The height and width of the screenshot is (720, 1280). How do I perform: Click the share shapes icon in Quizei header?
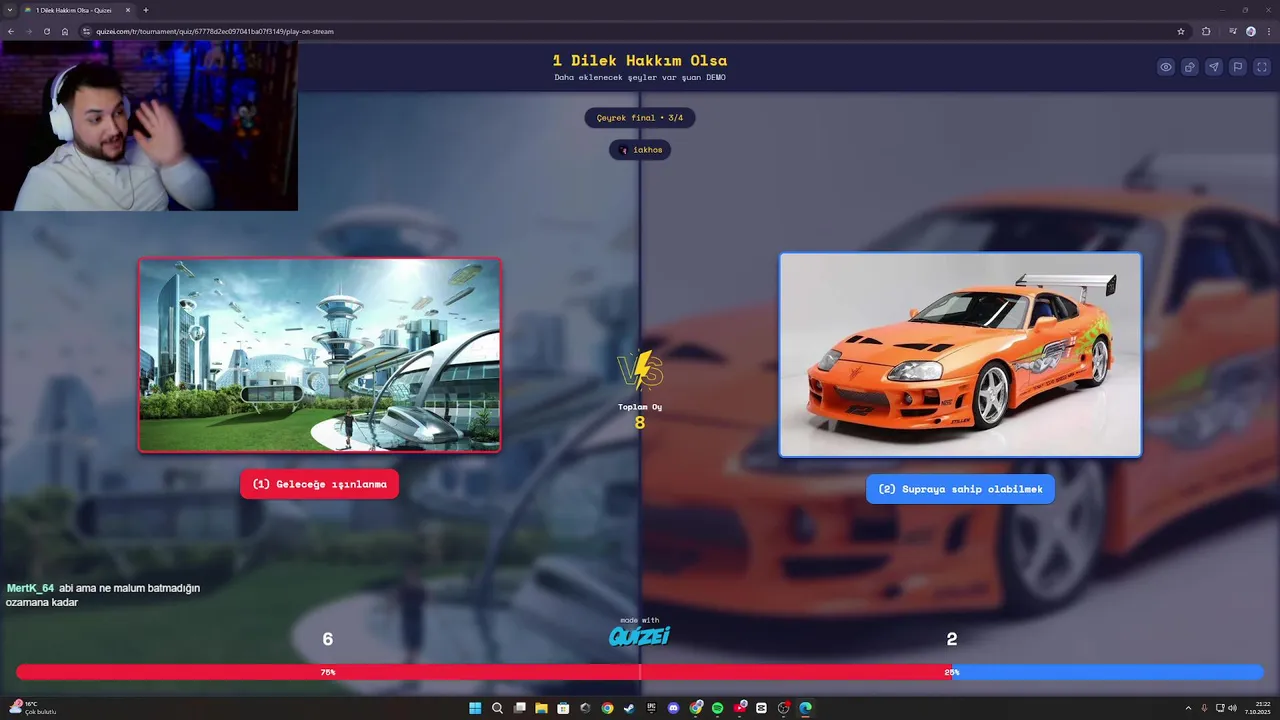click(x=1190, y=67)
